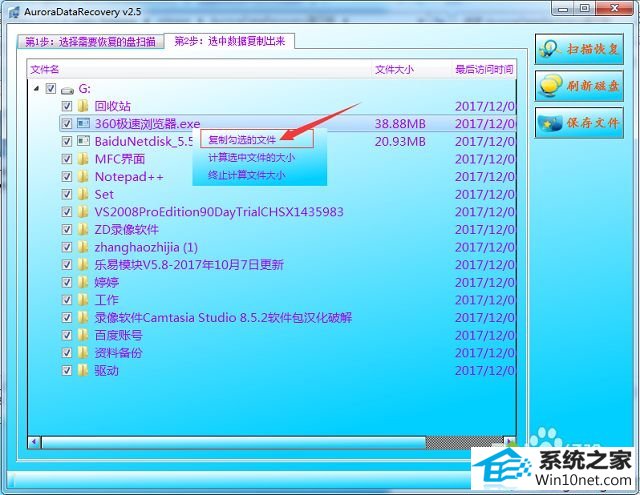
Task: Minimize the AuroraDataRecovery window
Action: [564, 9]
